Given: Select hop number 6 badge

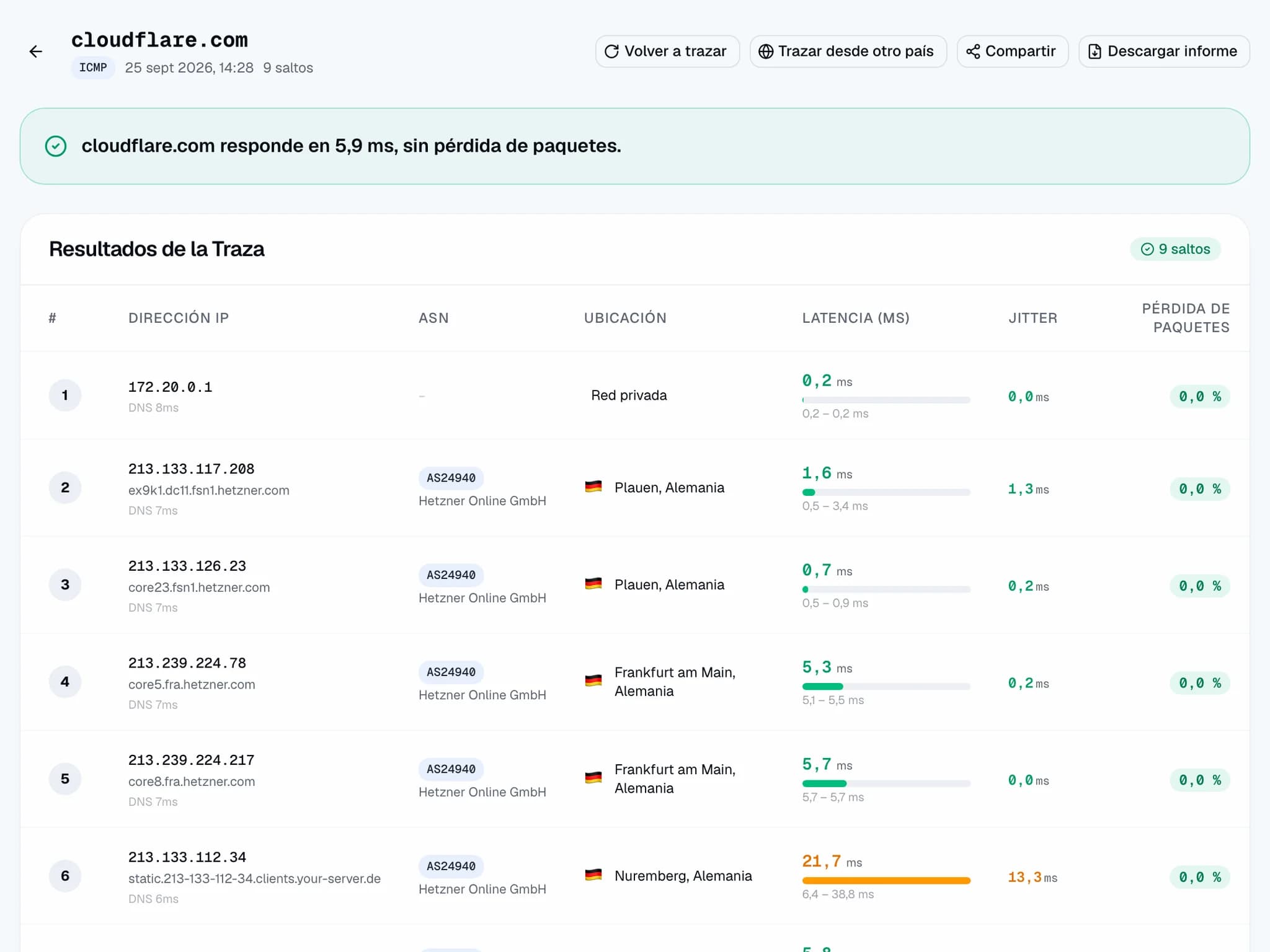Looking at the screenshot, I should pos(65,876).
